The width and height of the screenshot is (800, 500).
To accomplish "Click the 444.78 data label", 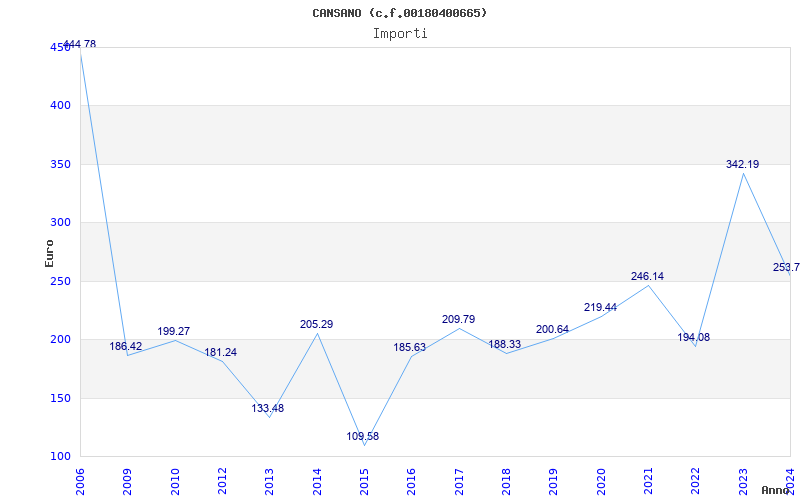I will pyautogui.click(x=80, y=44).
